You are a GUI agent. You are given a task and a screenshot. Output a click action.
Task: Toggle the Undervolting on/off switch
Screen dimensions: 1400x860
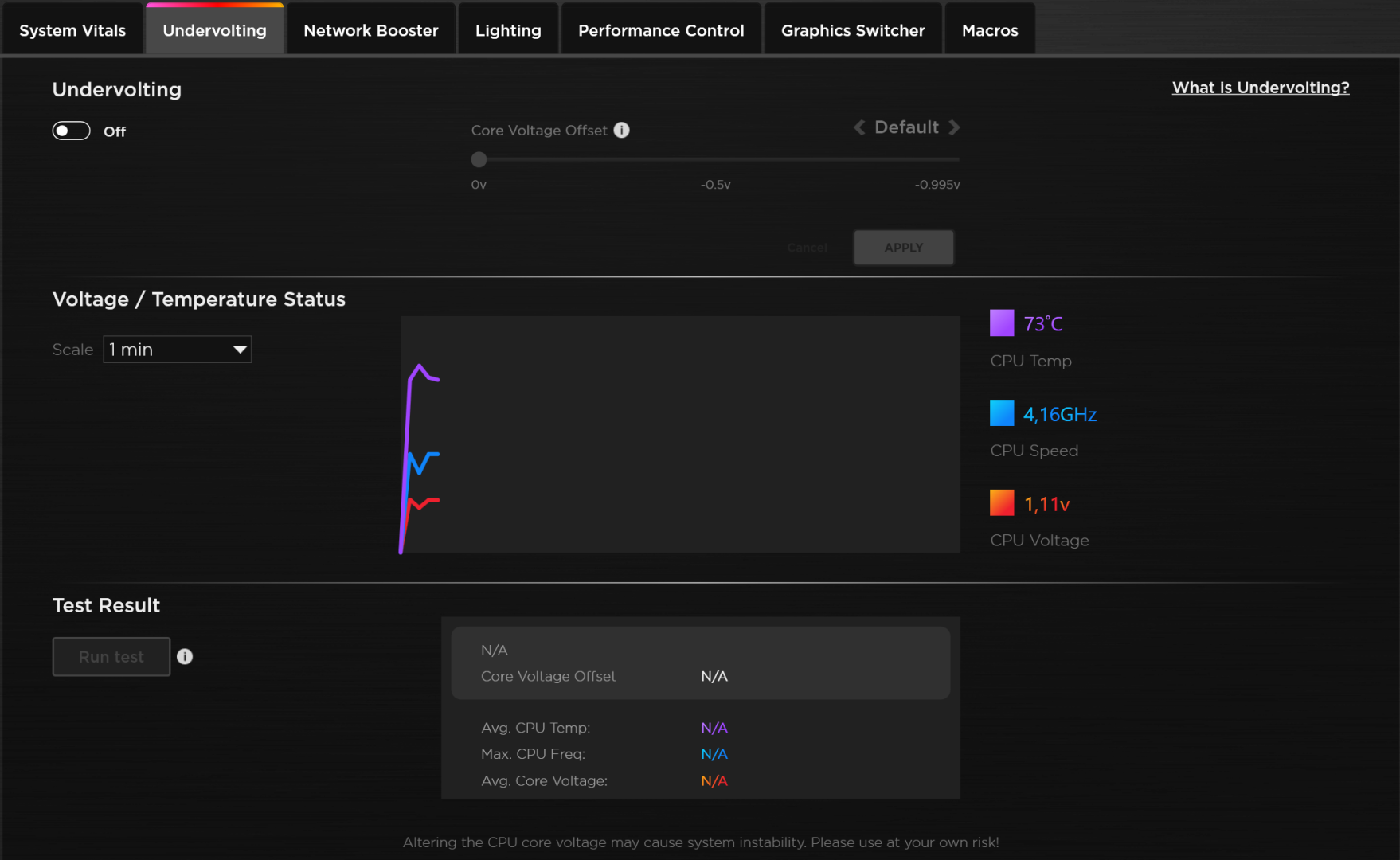pyautogui.click(x=72, y=131)
